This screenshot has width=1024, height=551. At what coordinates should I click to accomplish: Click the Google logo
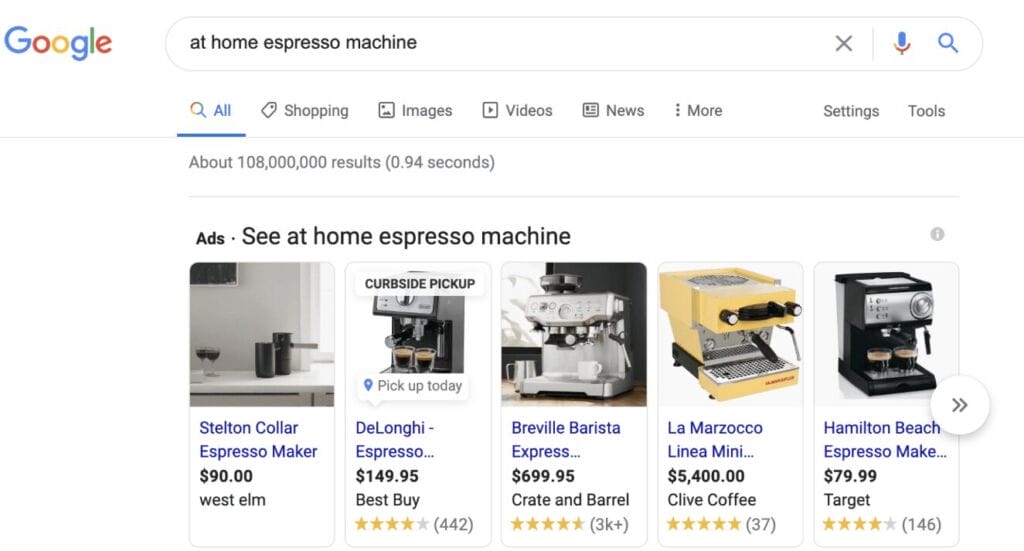(58, 42)
